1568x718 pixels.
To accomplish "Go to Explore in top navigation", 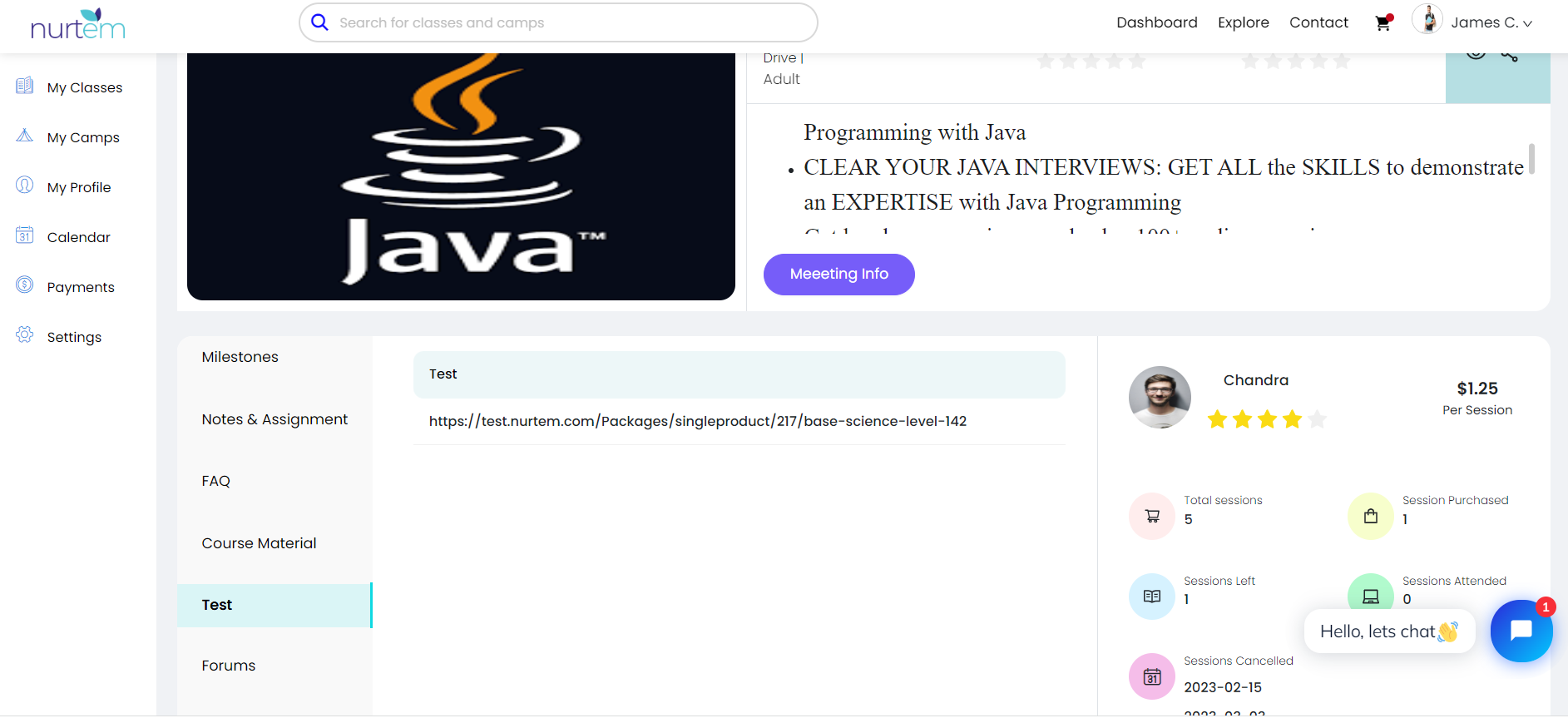I will (x=1243, y=22).
